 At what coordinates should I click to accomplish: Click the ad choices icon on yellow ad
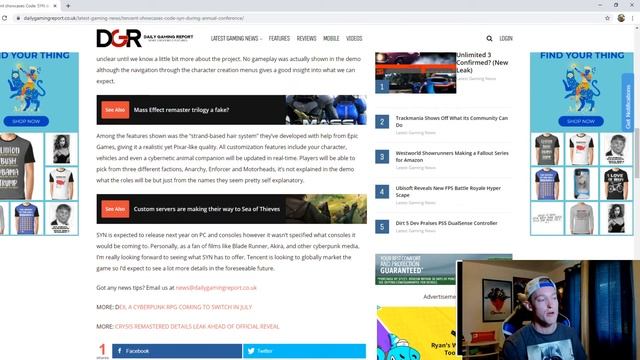click(x=379, y=307)
